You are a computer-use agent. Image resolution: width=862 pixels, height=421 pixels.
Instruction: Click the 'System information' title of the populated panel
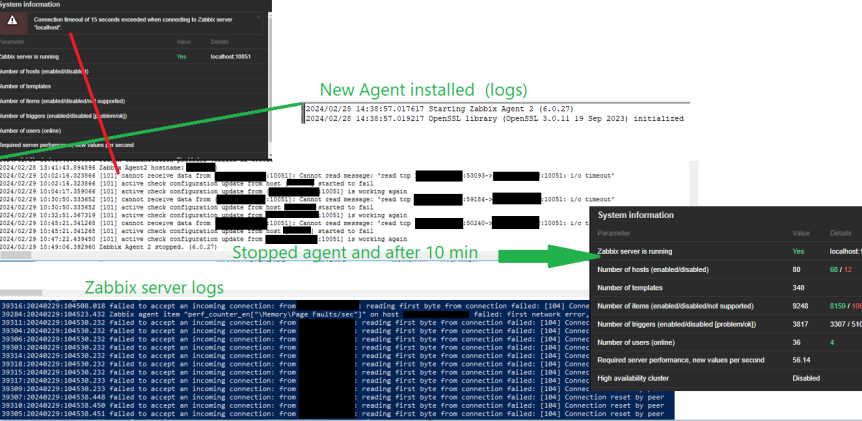click(x=636, y=215)
